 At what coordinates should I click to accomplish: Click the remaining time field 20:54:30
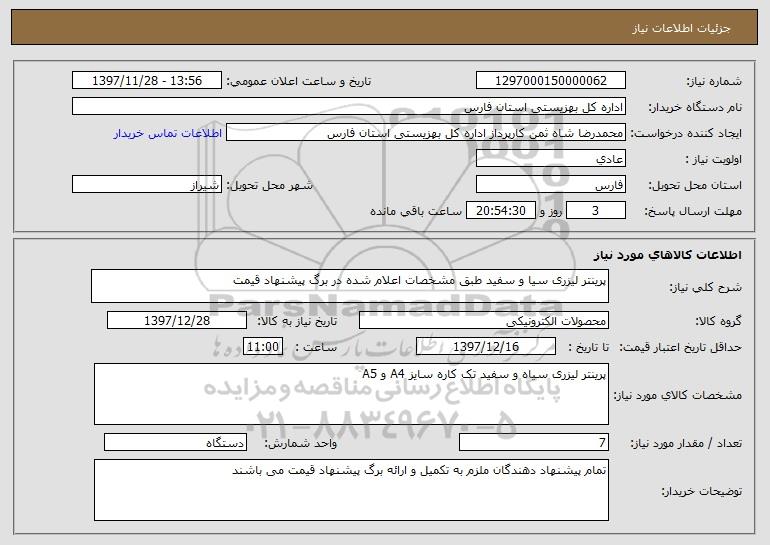[x=500, y=211]
